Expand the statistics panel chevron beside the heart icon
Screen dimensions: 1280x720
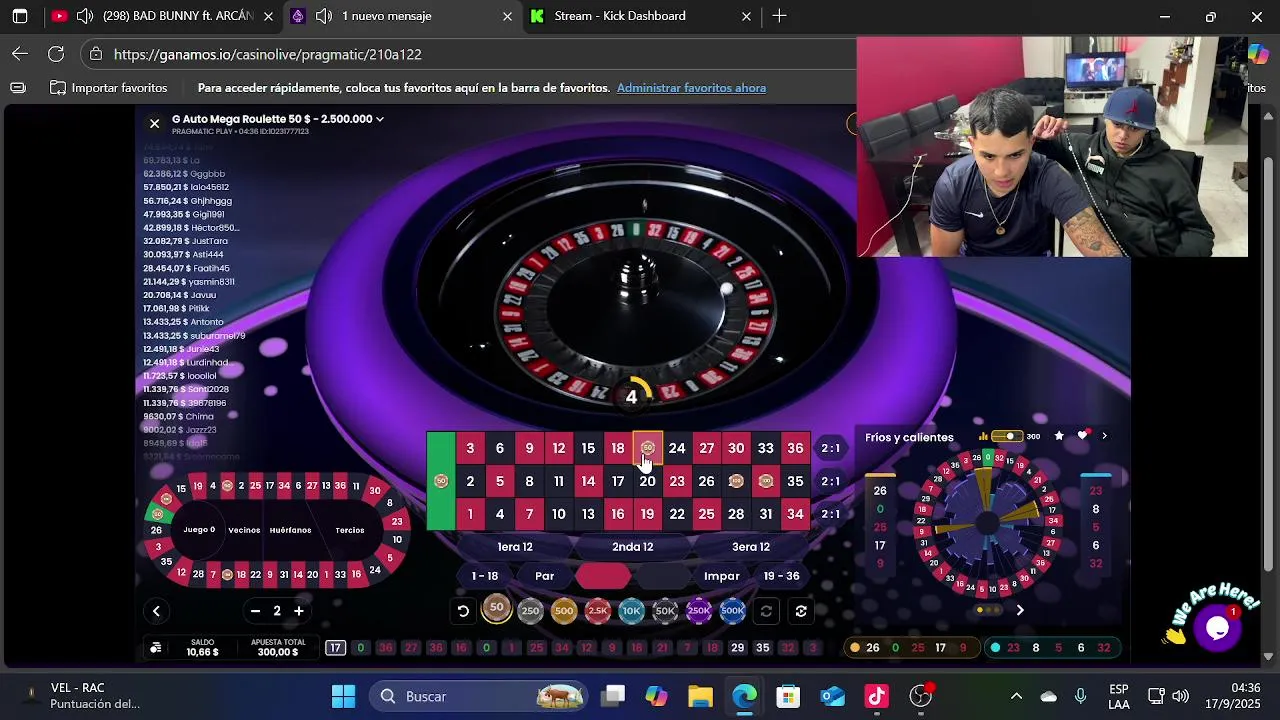[1104, 436]
